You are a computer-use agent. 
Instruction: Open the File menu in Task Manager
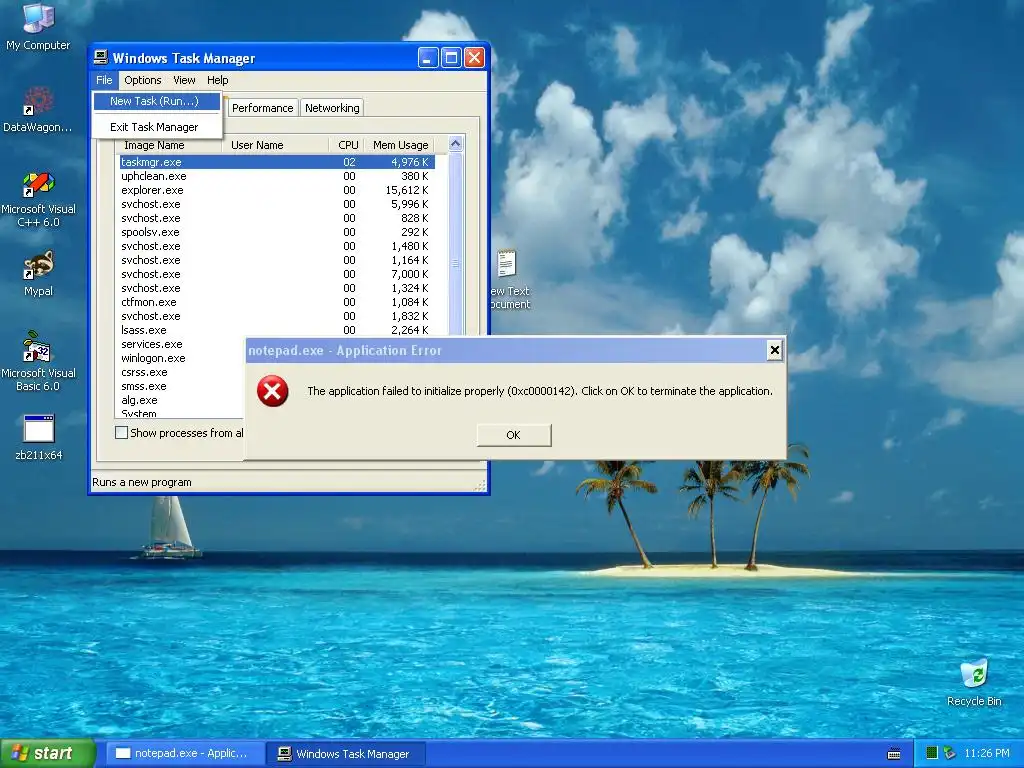[104, 80]
